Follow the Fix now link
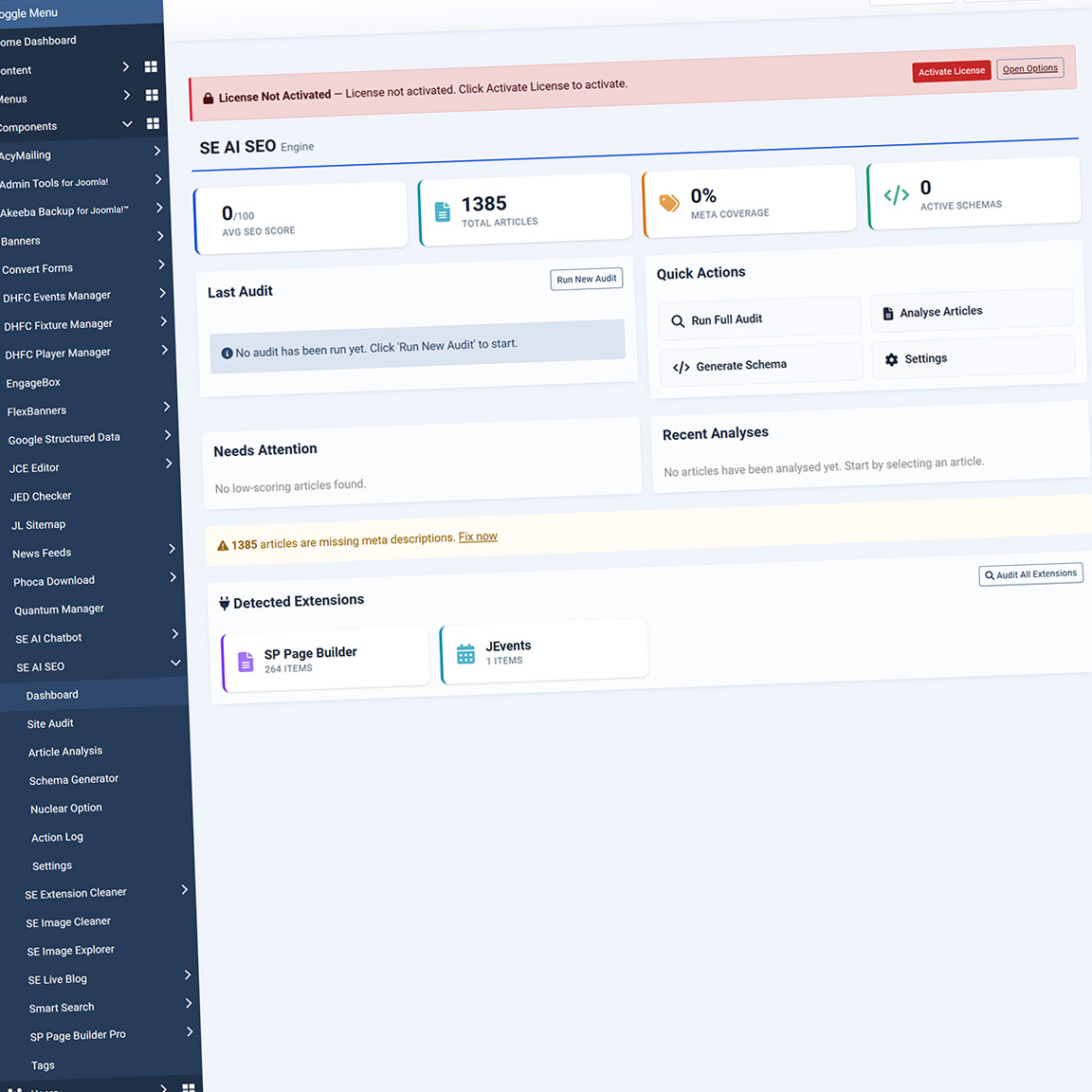Image resolution: width=1092 pixels, height=1092 pixels. (478, 537)
